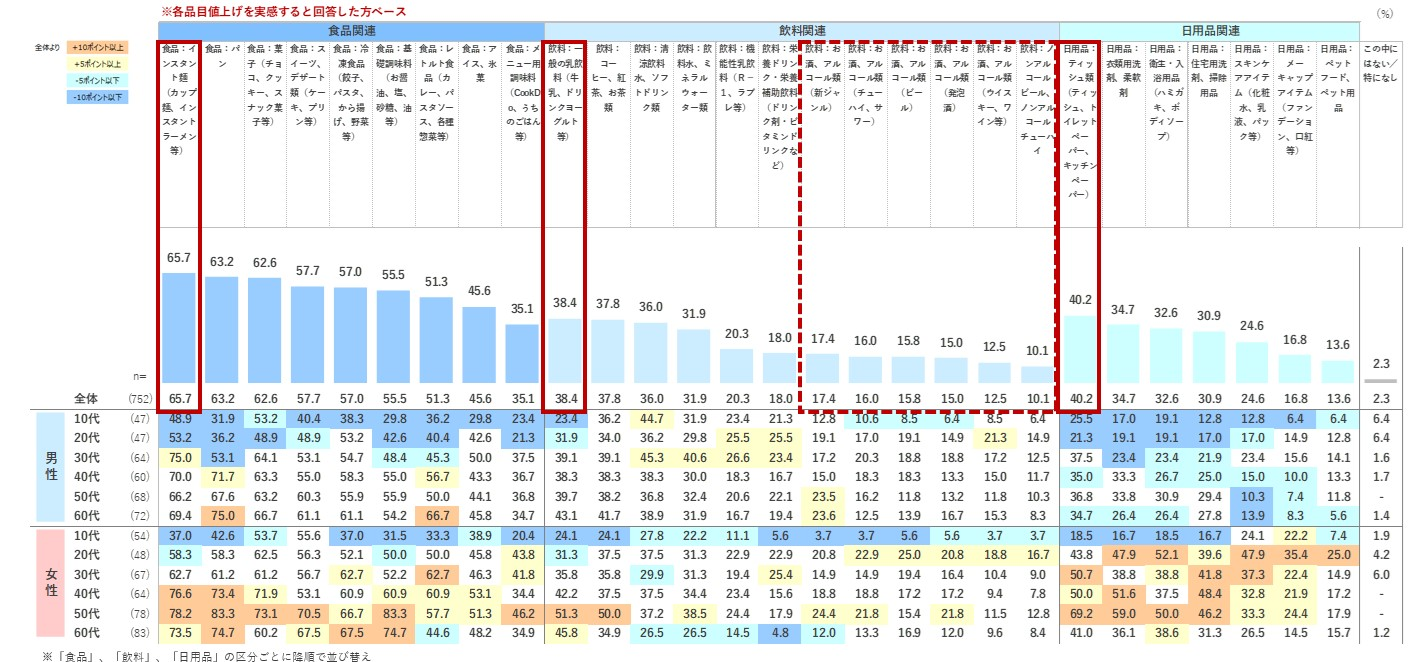Open the 日用品関連 group header
Image resolution: width=1427 pixels, height=662 pixels.
1209,30
